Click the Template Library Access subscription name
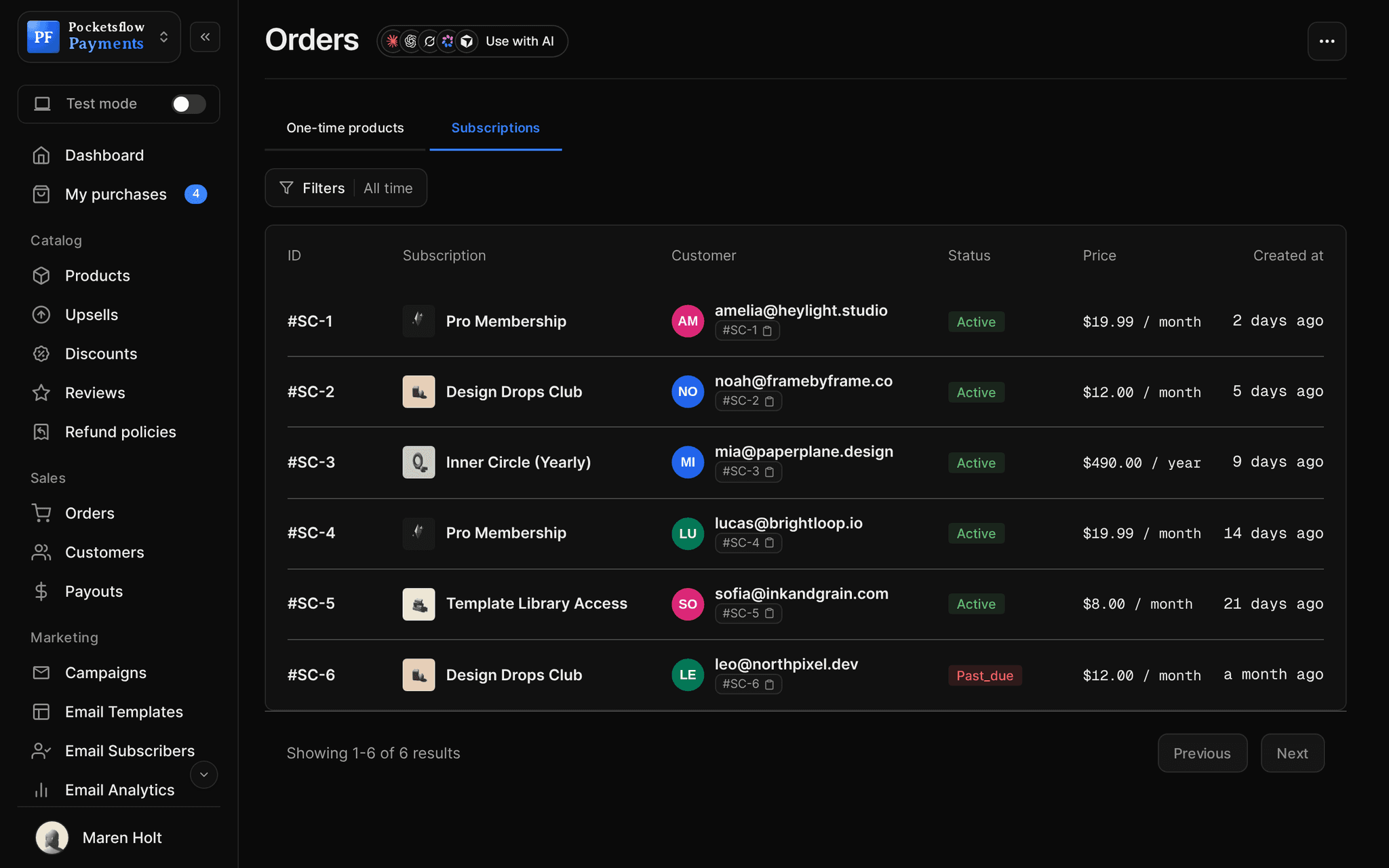 pos(536,604)
